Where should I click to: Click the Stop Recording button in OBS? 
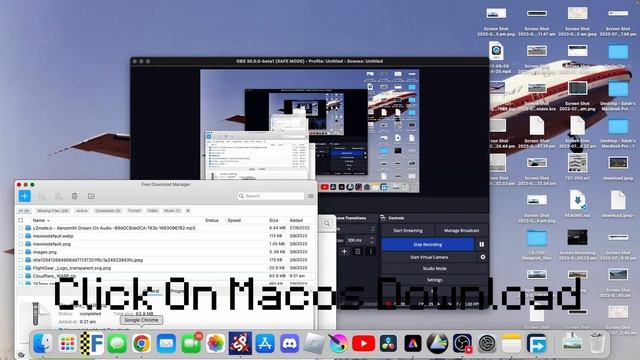[x=427, y=244]
